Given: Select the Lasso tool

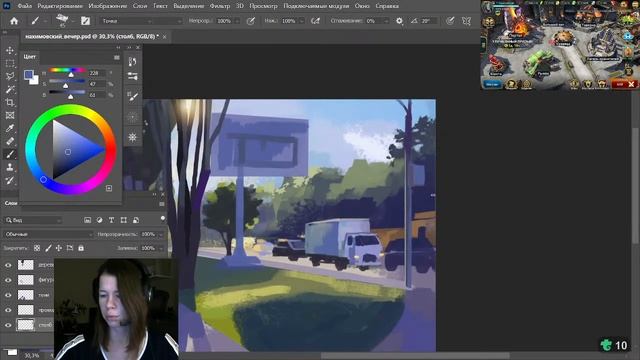Looking at the screenshot, I should tap(10, 76).
